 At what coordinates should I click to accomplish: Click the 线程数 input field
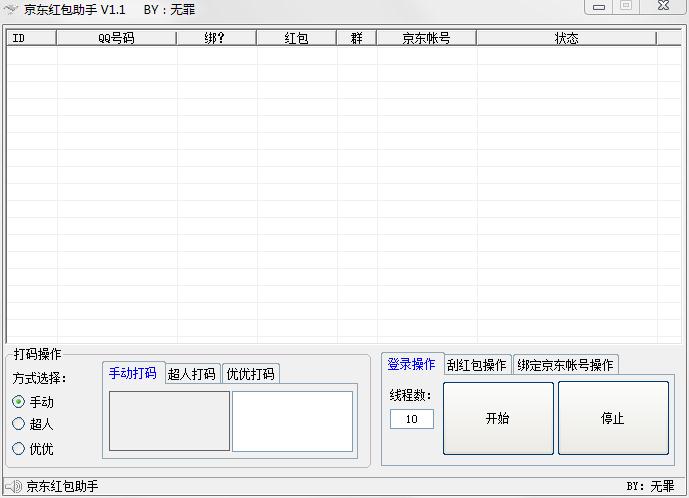click(x=412, y=419)
